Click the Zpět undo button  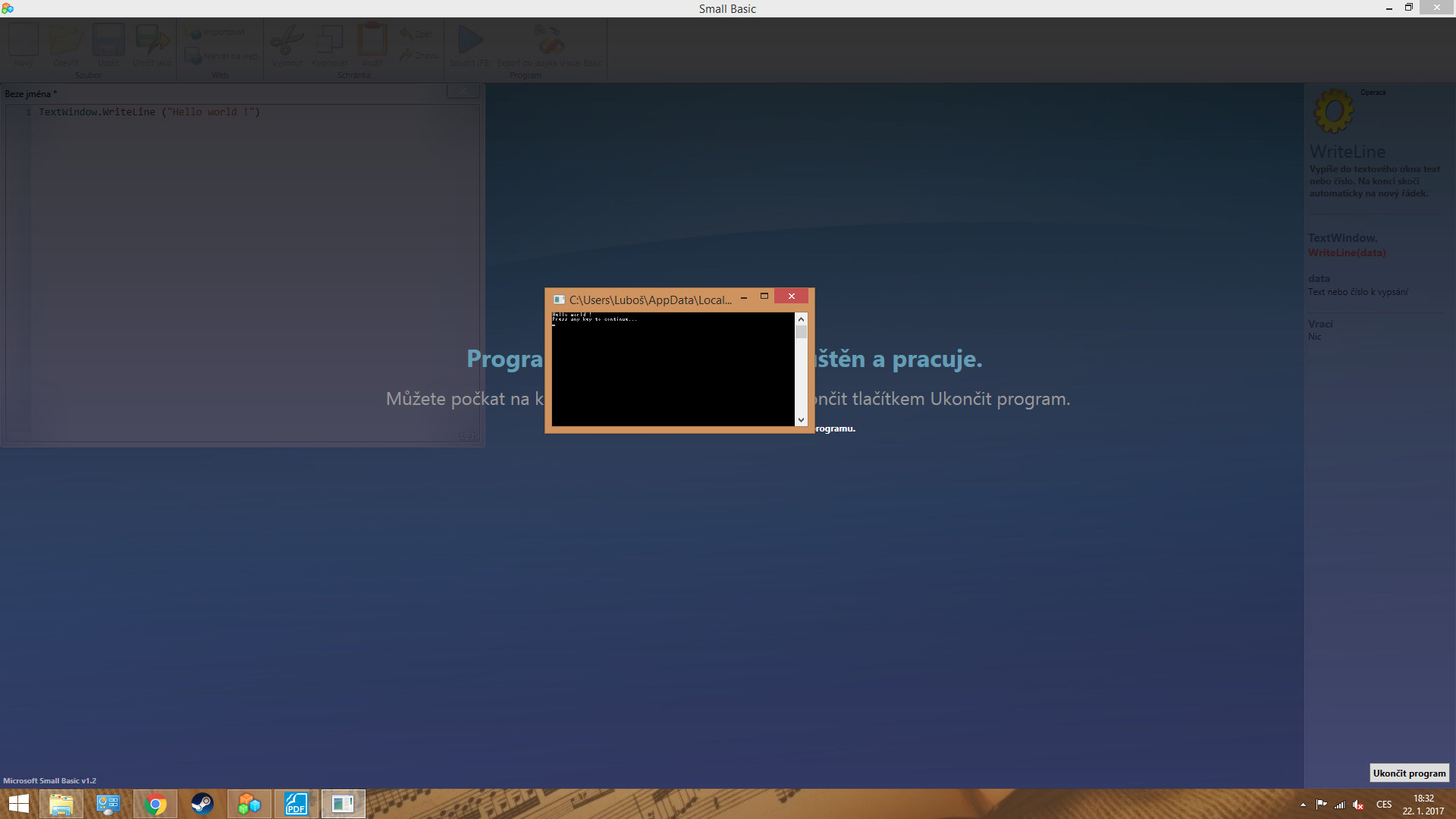pos(416,33)
